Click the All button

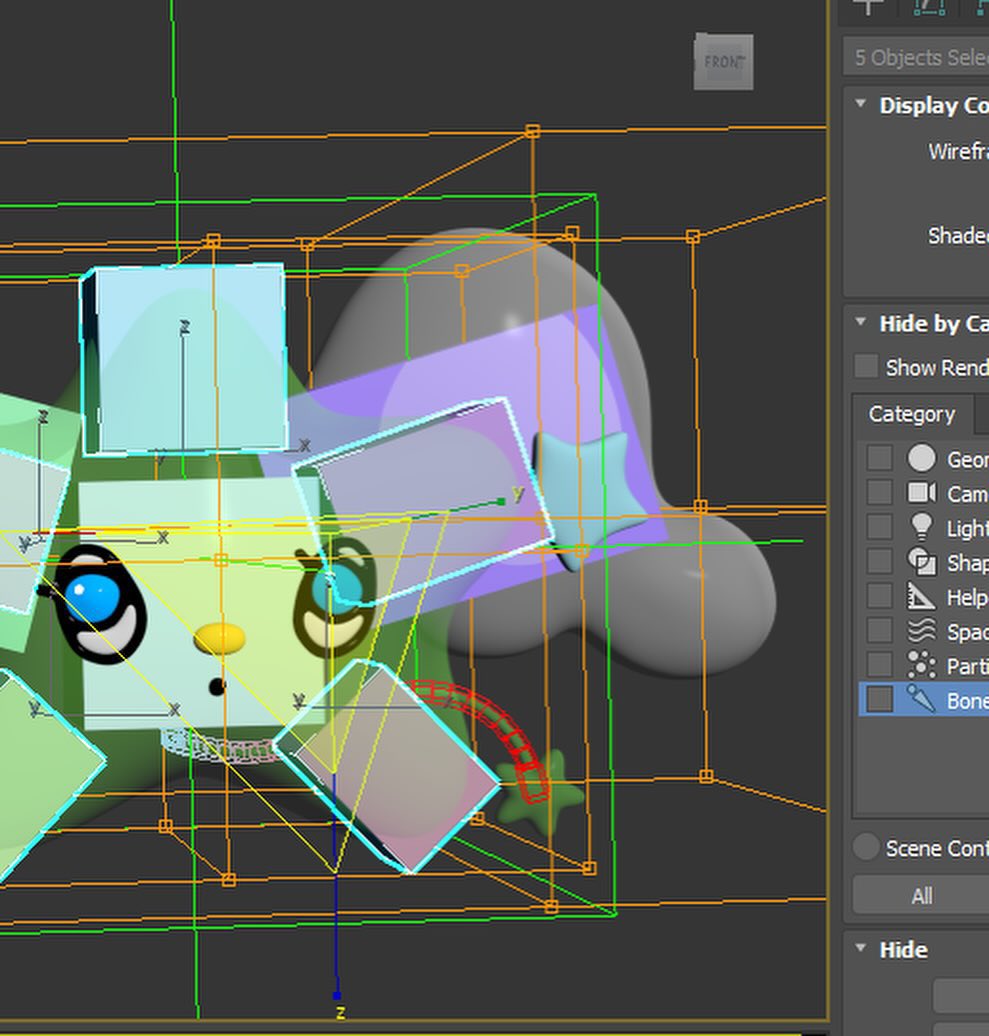[x=921, y=896]
